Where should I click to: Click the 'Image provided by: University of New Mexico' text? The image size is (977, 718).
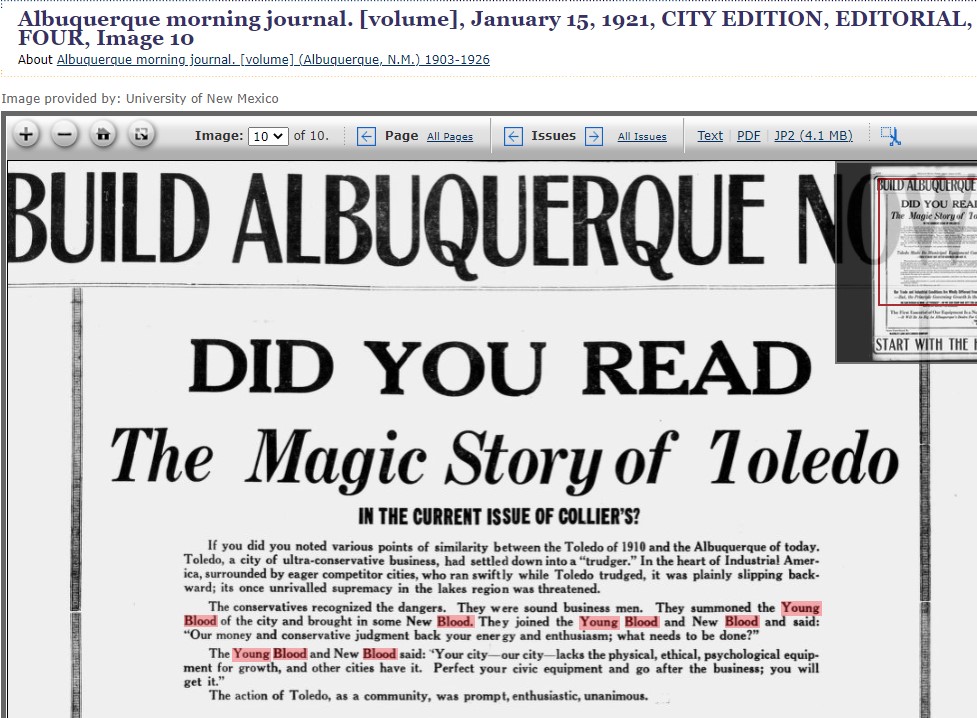(x=140, y=98)
